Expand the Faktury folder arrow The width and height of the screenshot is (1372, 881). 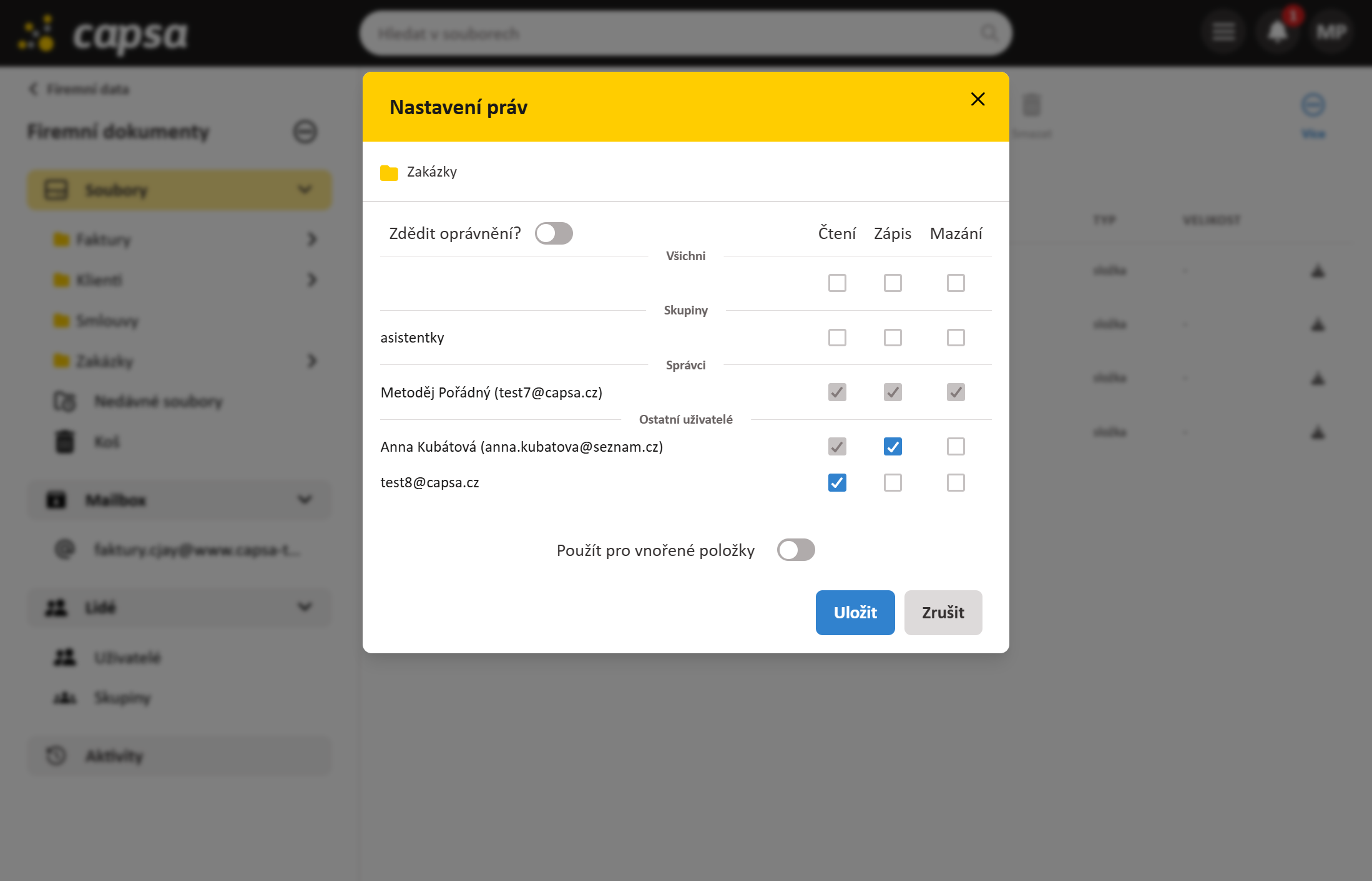(x=312, y=240)
